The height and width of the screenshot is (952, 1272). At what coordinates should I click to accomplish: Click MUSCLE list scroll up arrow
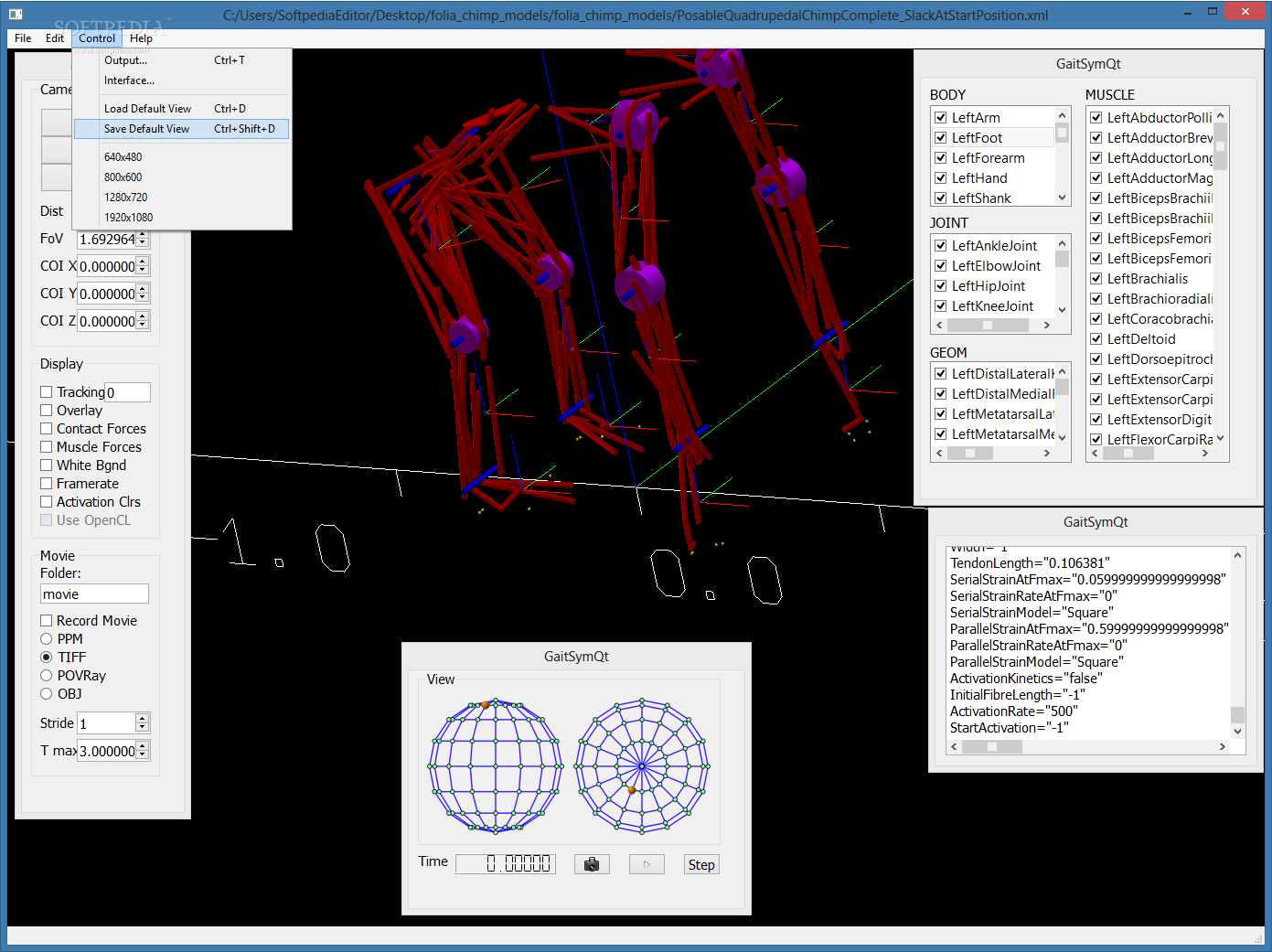coord(1220,116)
